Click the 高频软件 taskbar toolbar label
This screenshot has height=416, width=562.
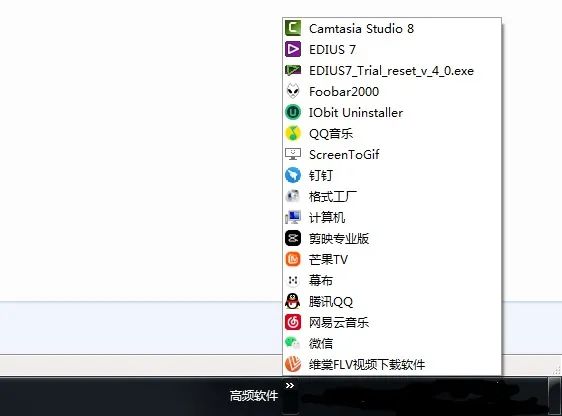(x=254, y=396)
